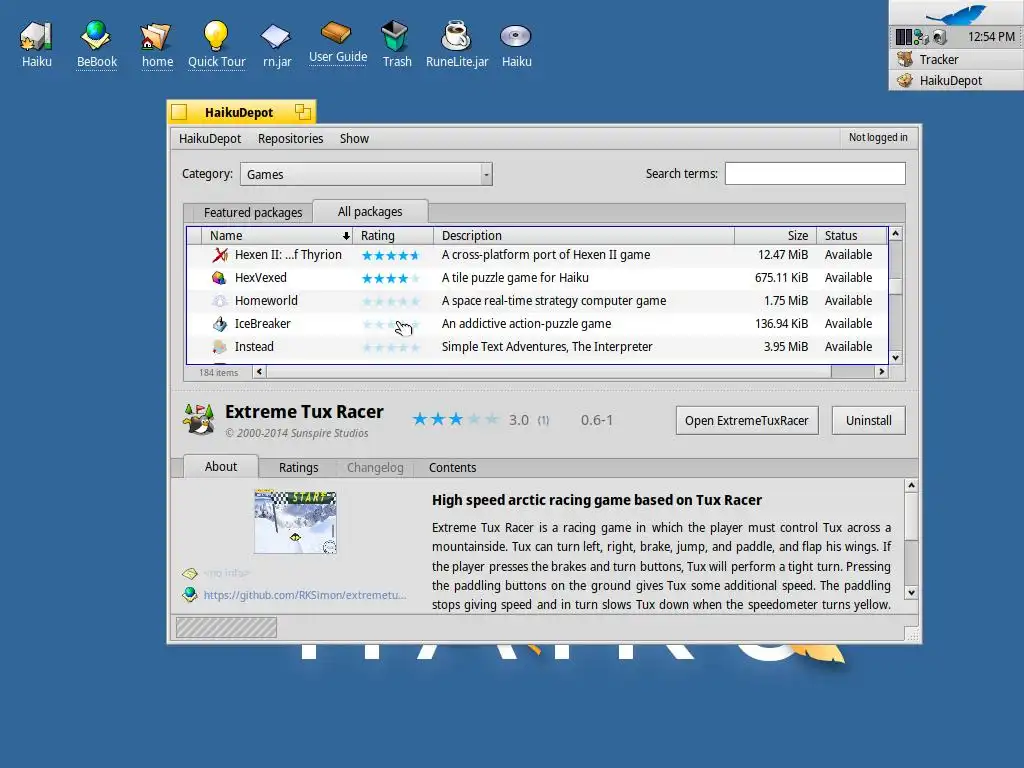Select the HexVexed row name
Screen dimensions: 1024x768
pos(261,278)
